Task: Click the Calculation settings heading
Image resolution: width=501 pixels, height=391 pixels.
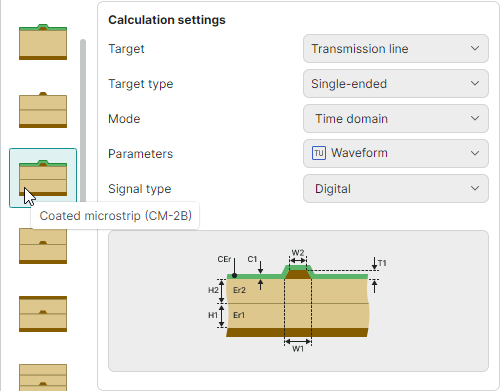Action: click(167, 20)
